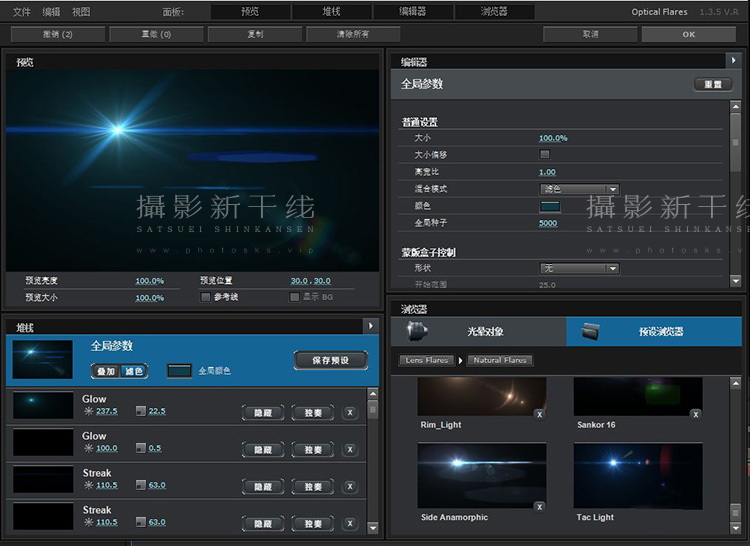
Task: Expand the 堆栈 panel options arrow
Action: point(371,326)
